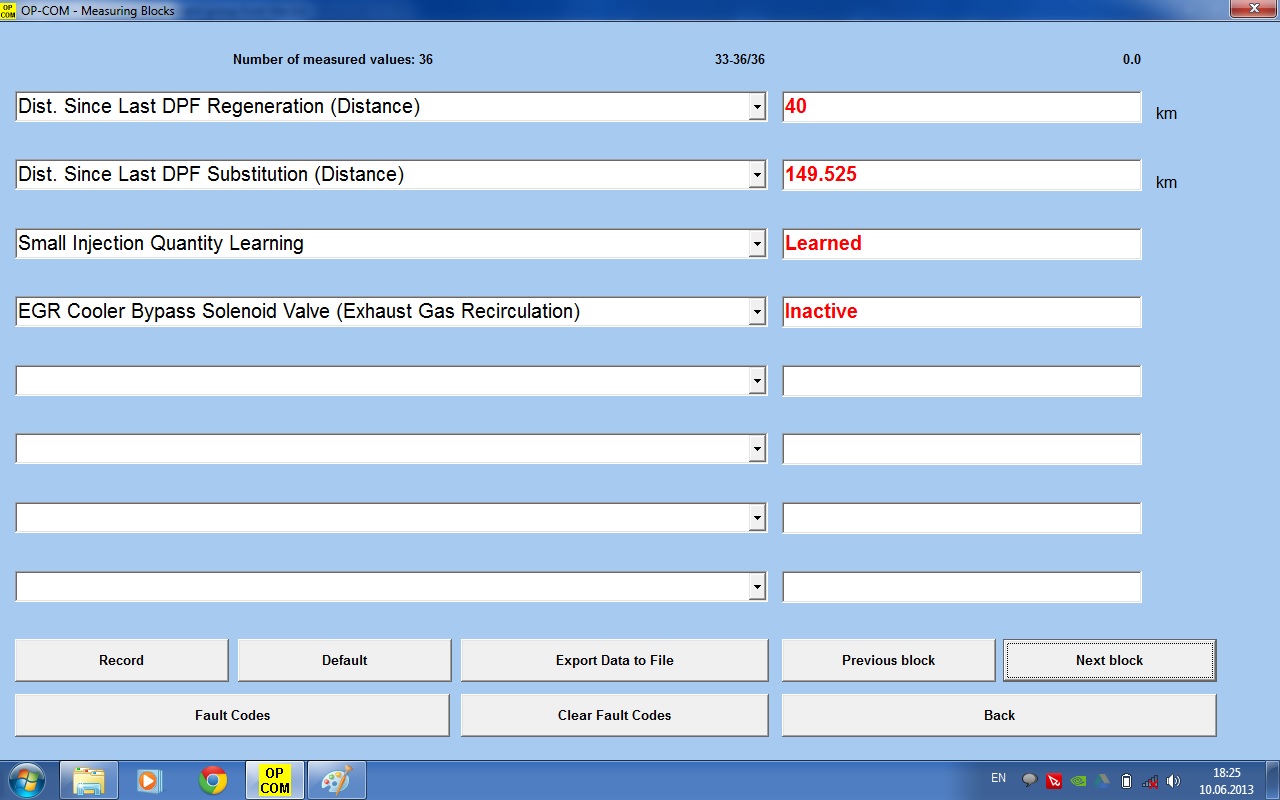Screen dimensions: 1280x800
Task: Click the EN language indicator
Action: [998, 778]
